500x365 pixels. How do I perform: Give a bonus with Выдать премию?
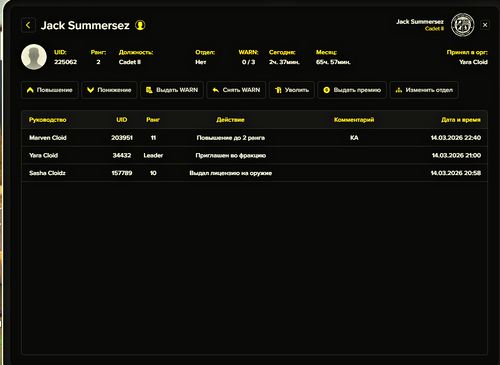352,90
